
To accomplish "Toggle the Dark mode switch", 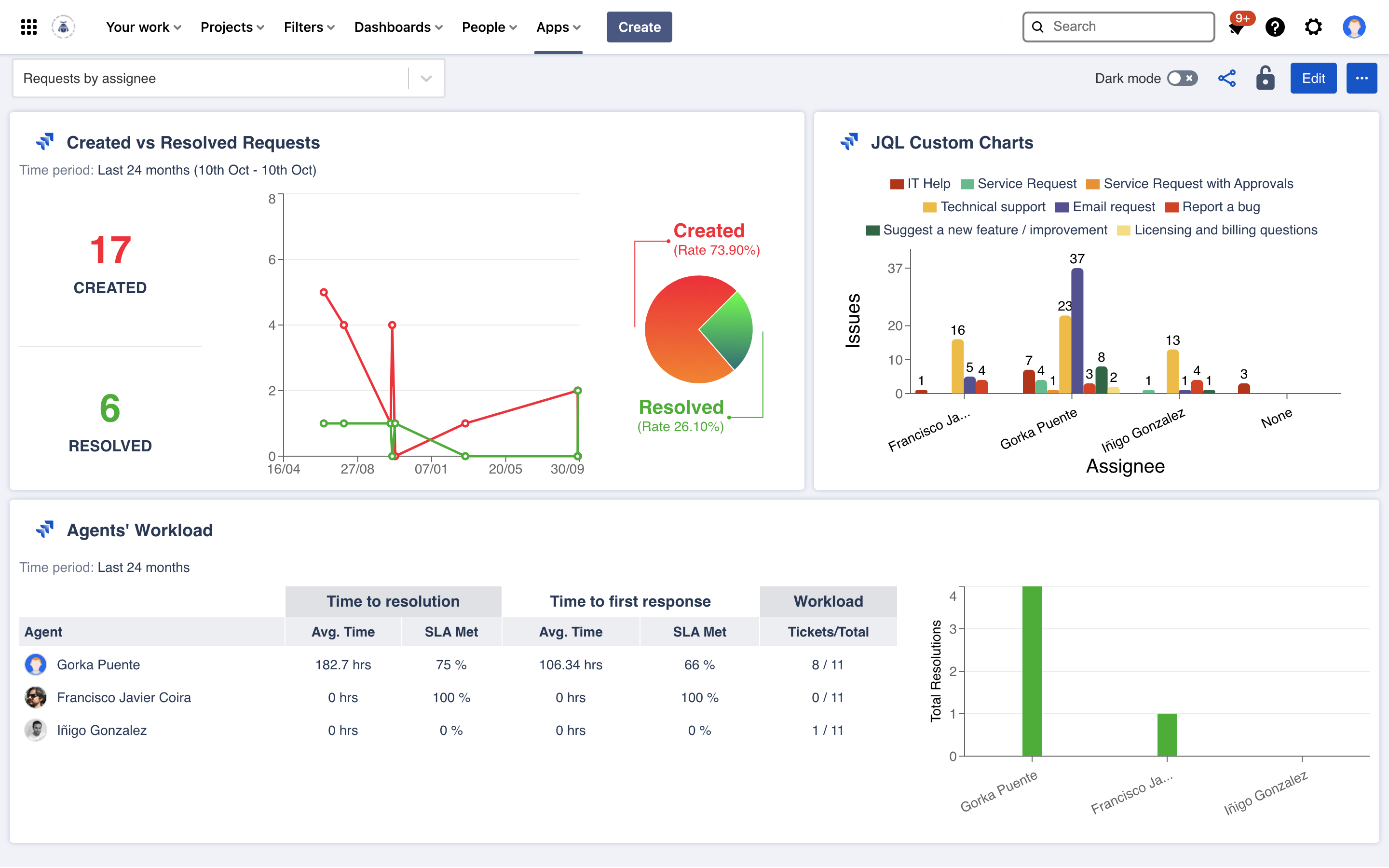I will 1183,78.
